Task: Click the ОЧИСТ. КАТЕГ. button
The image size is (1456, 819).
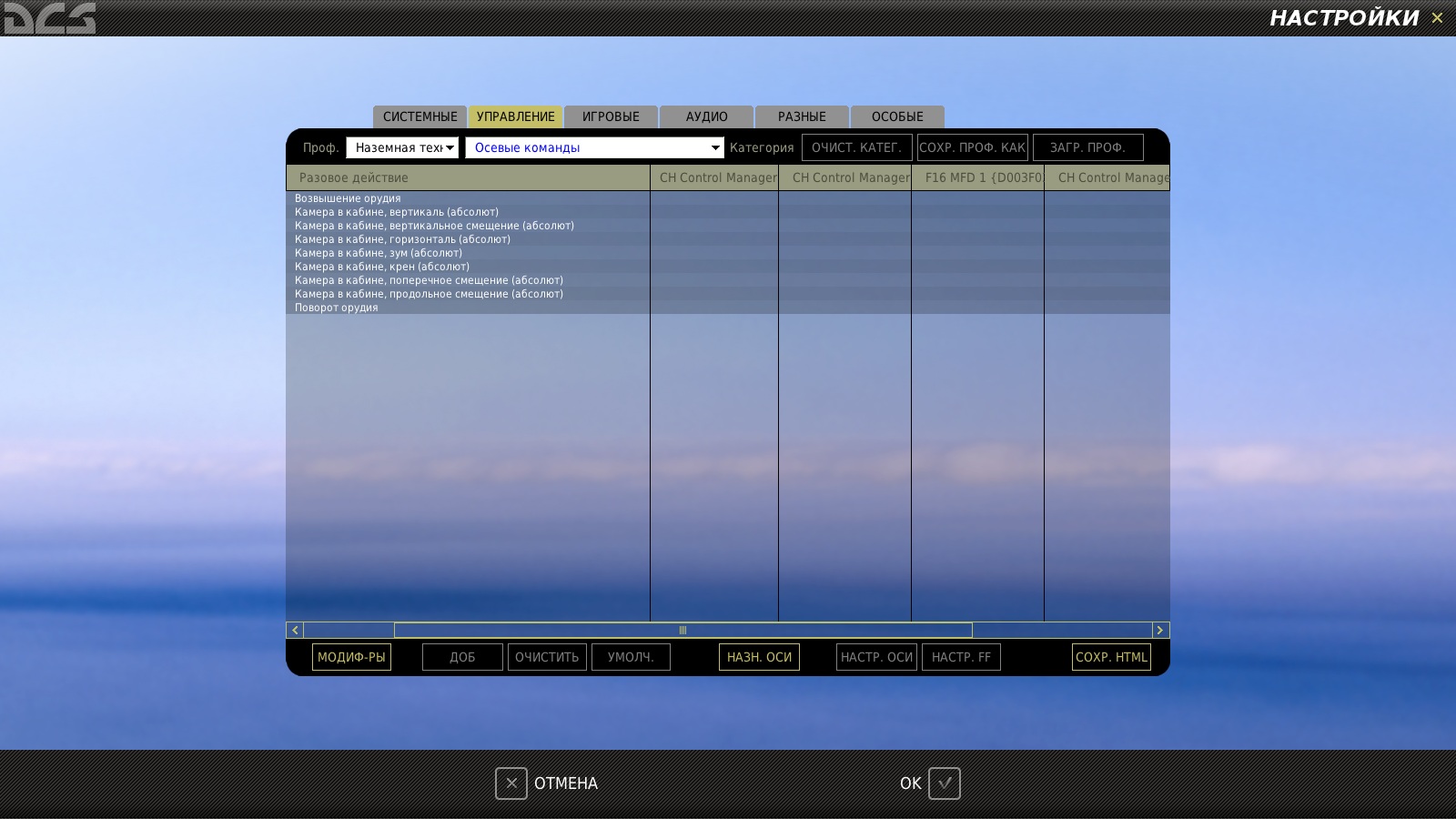Action: (x=856, y=147)
